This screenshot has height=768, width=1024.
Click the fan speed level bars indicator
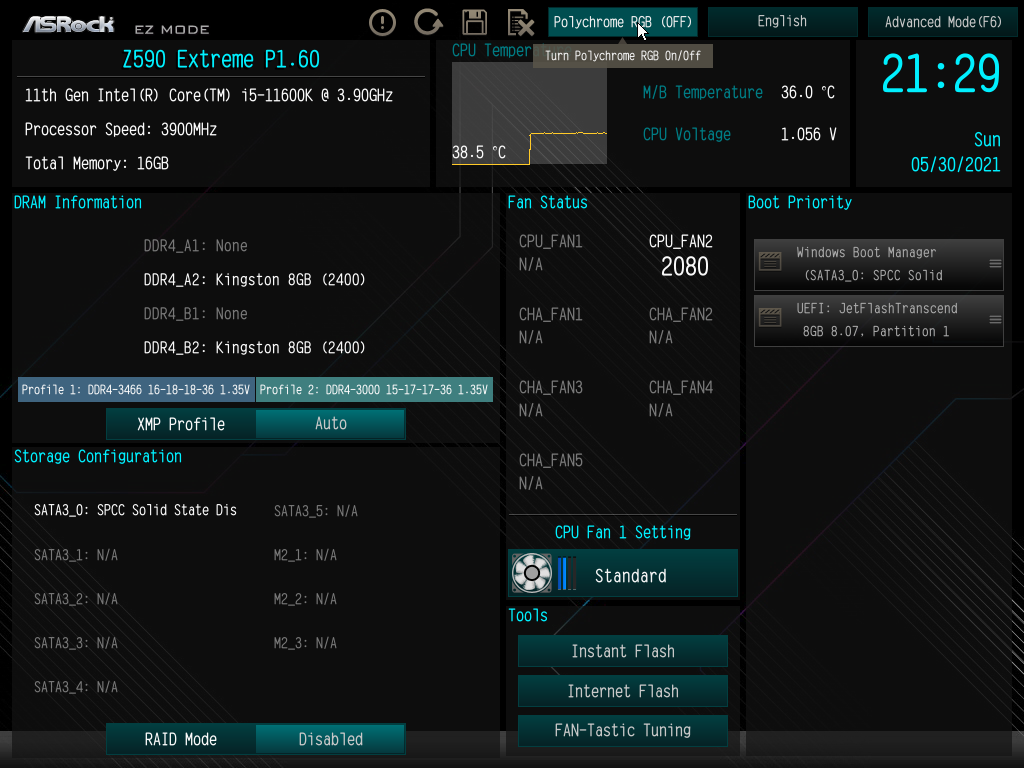coord(567,573)
